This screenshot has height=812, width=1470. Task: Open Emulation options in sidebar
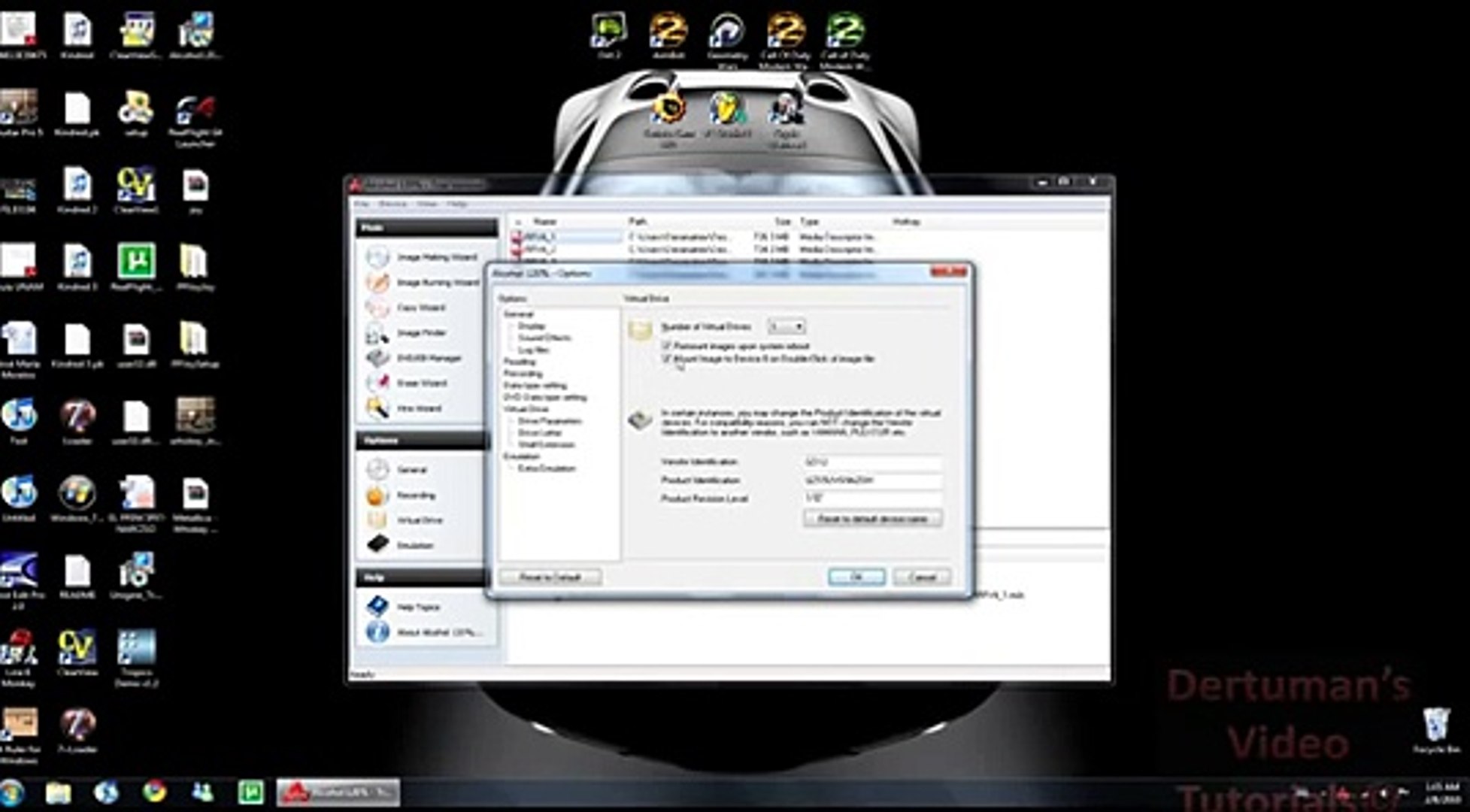pyautogui.click(x=414, y=546)
